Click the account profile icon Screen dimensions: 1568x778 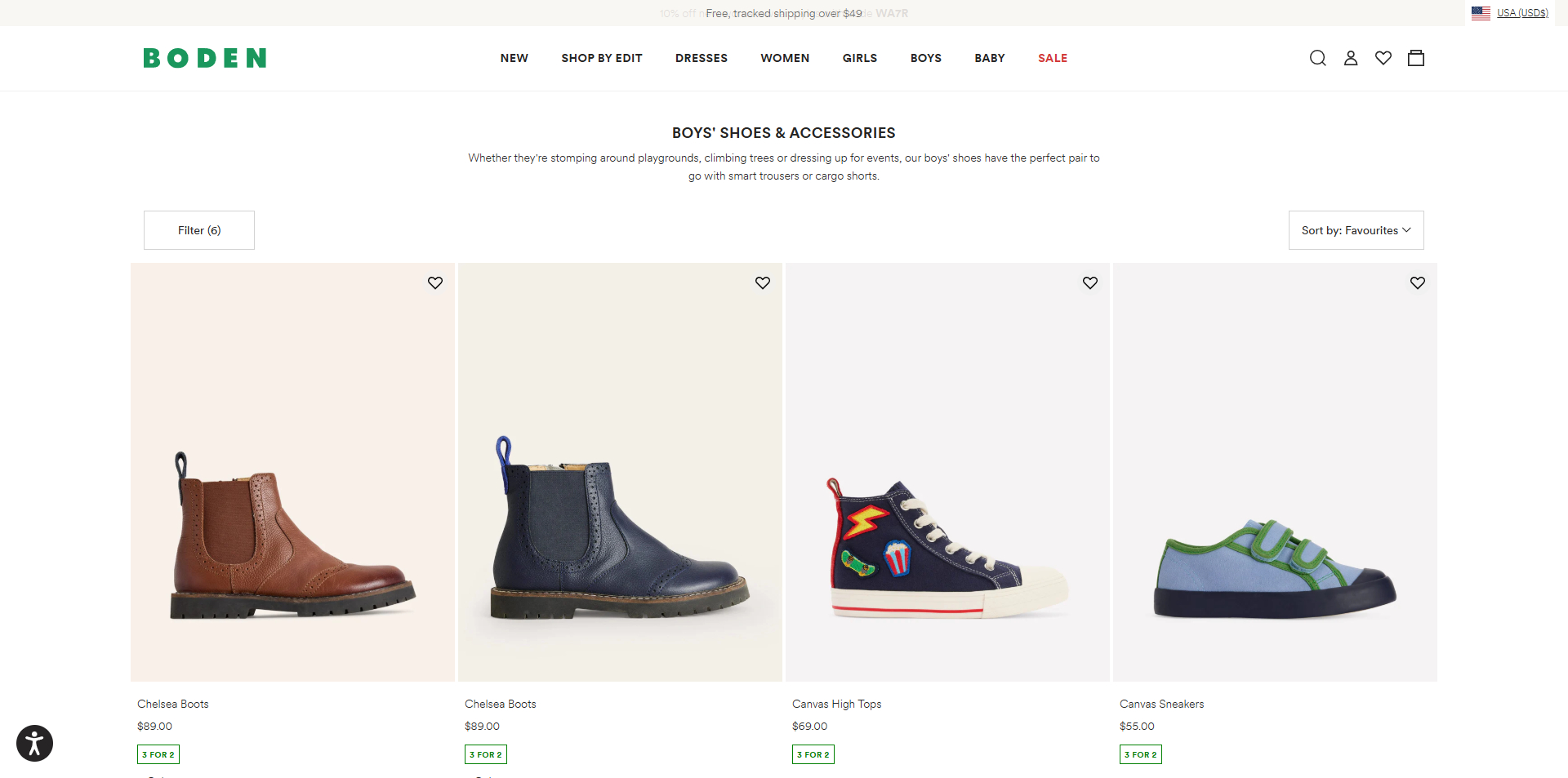tap(1350, 58)
